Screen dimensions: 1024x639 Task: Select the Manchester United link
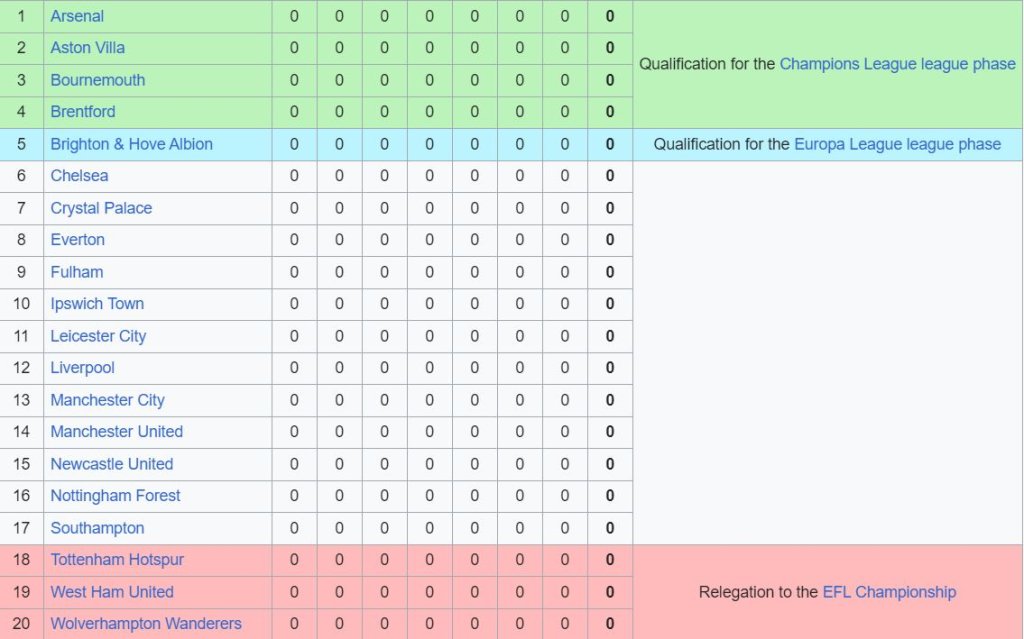coord(117,432)
